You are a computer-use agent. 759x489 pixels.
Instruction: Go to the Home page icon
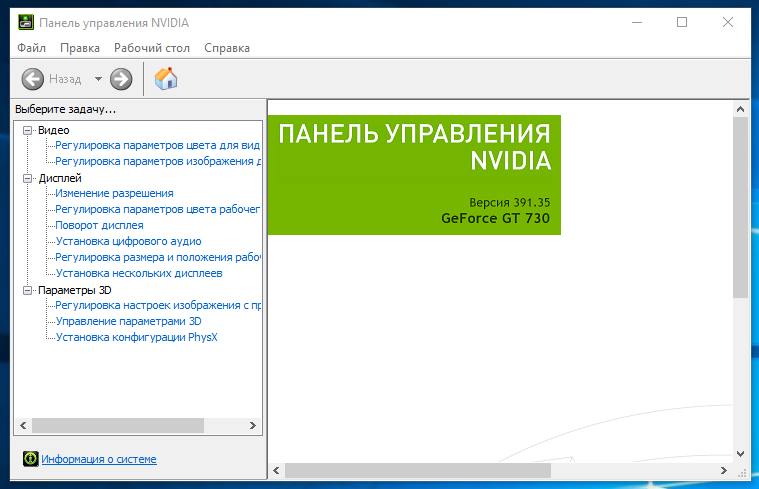[x=166, y=78]
